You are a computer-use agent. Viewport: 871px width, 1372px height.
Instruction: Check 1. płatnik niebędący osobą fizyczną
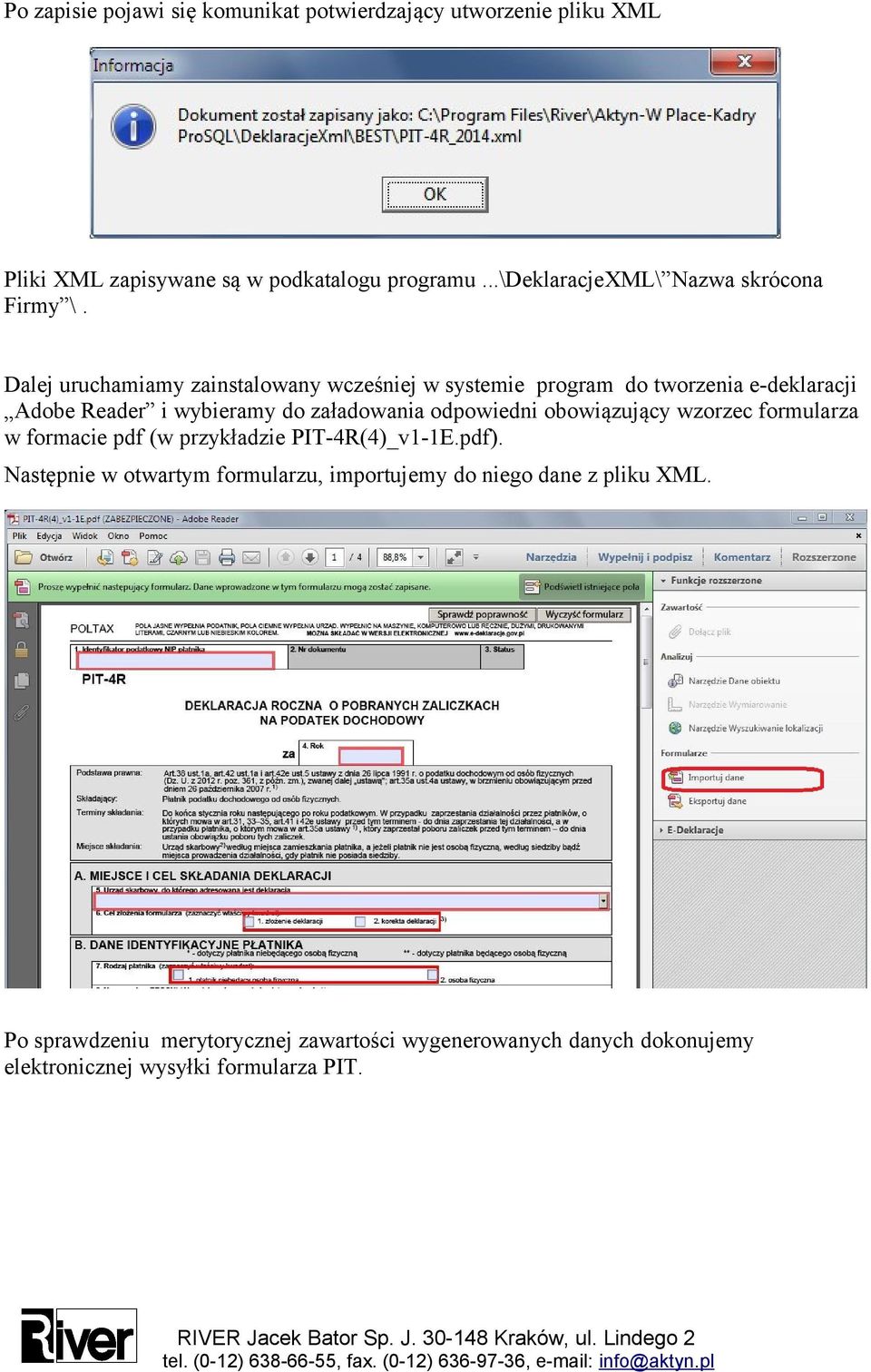pyautogui.click(x=178, y=975)
